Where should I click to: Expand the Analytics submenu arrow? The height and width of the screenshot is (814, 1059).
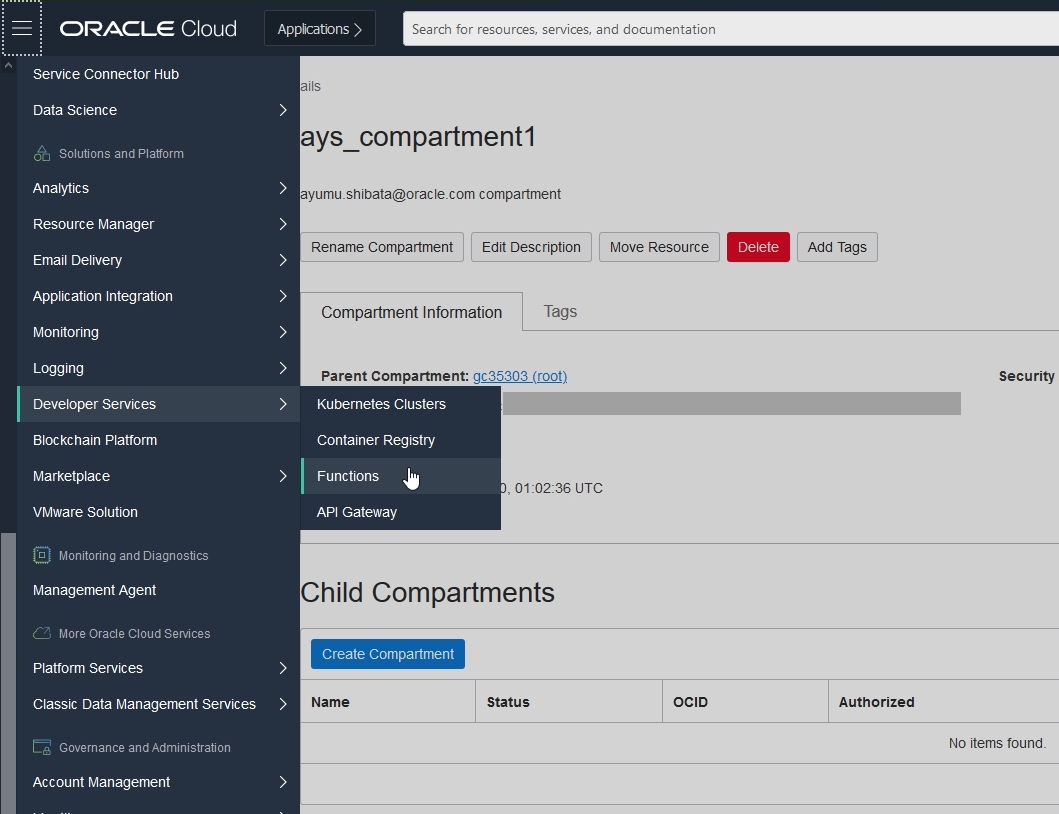(x=283, y=188)
